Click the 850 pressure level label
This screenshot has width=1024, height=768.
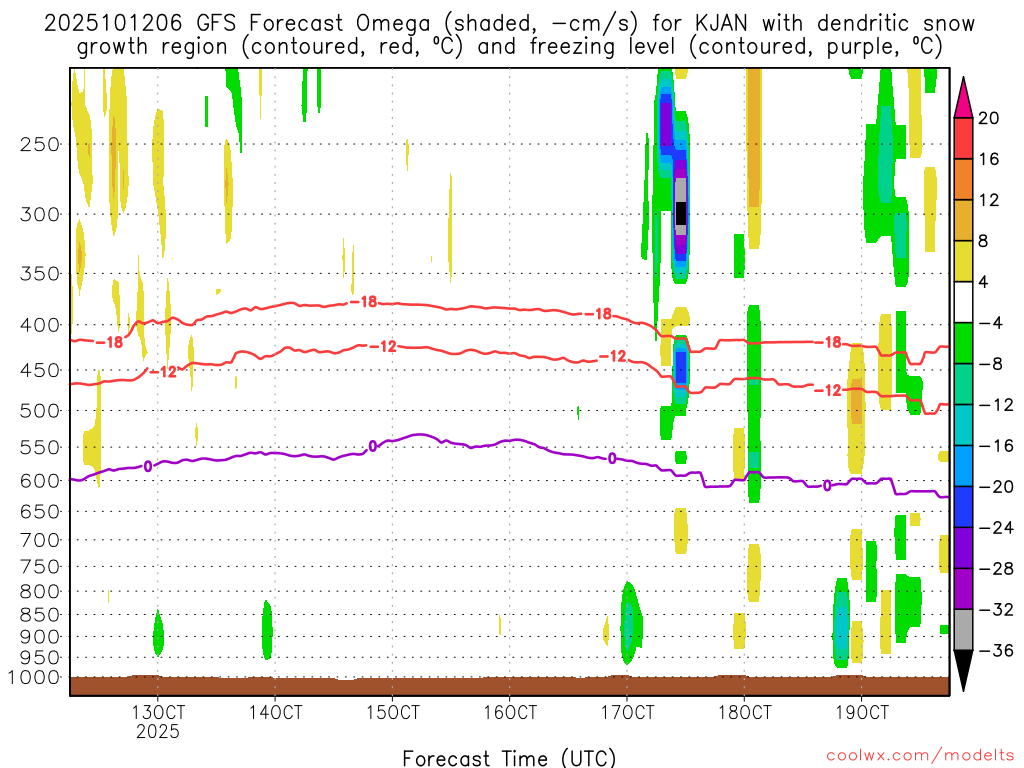point(40,615)
